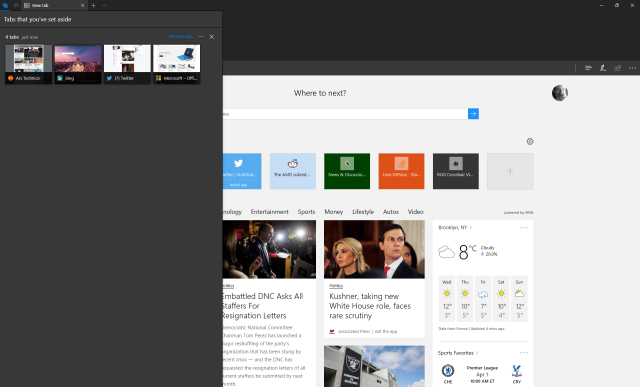This screenshot has height=387, width=640.
Task: Switch to Sports news category
Action: [x=306, y=211]
